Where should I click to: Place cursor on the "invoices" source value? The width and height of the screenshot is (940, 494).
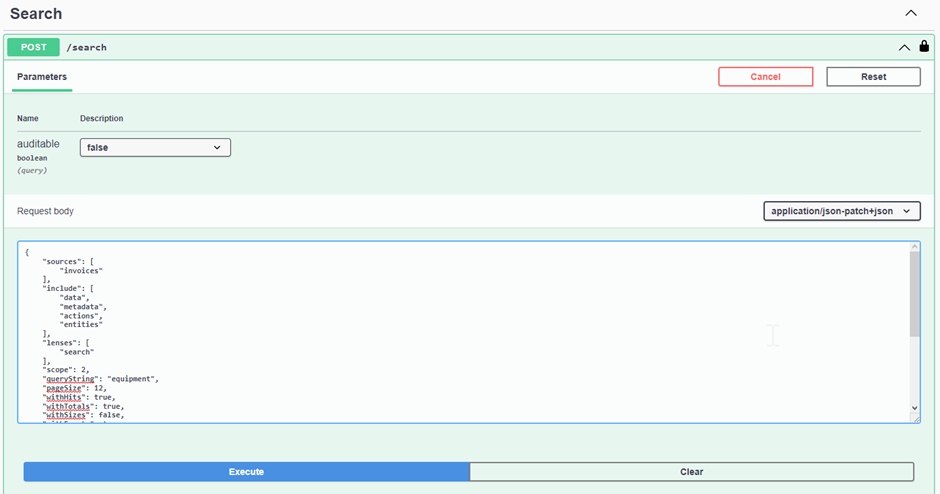[81, 271]
